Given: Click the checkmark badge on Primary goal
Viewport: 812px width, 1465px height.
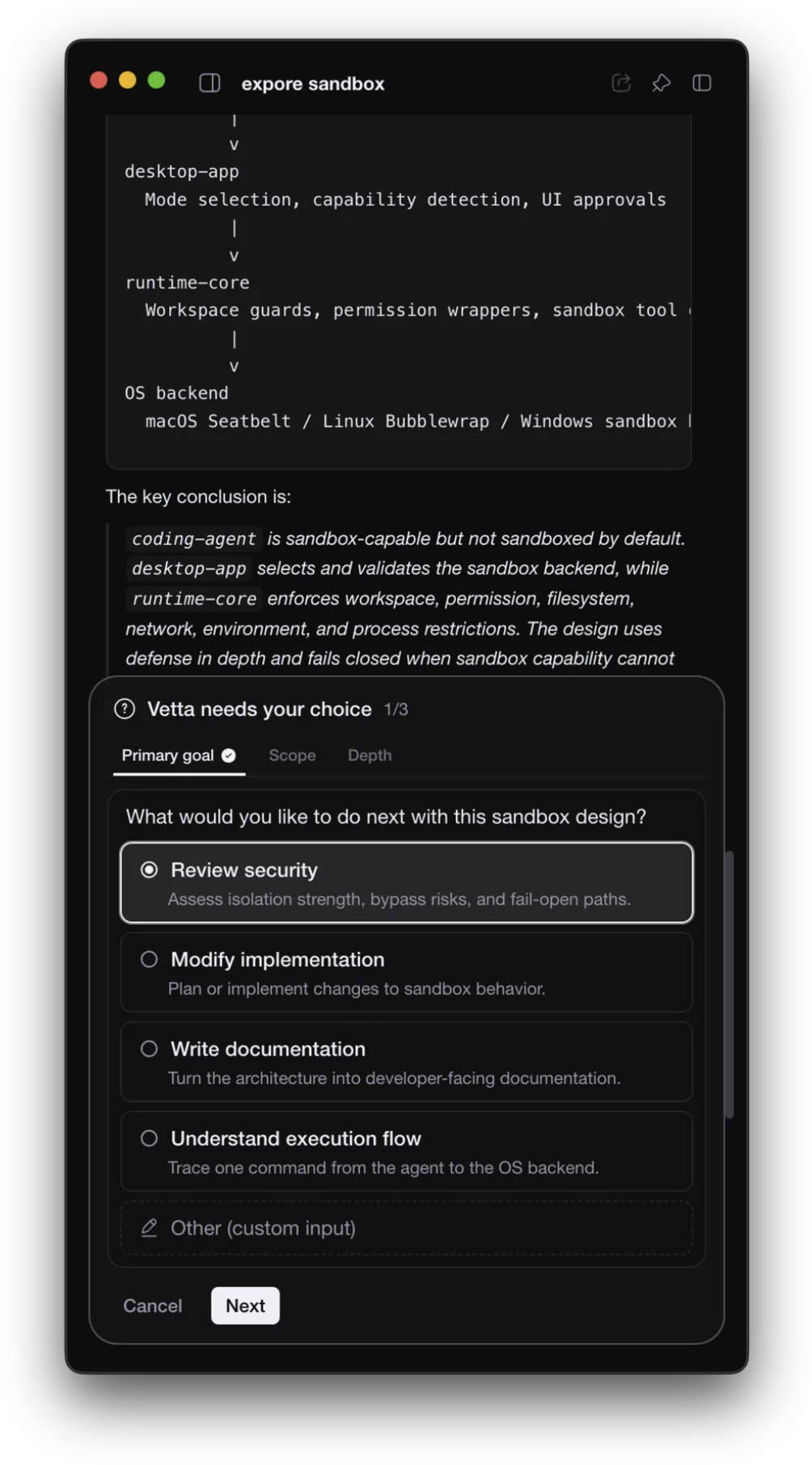Looking at the screenshot, I should pyautogui.click(x=229, y=755).
